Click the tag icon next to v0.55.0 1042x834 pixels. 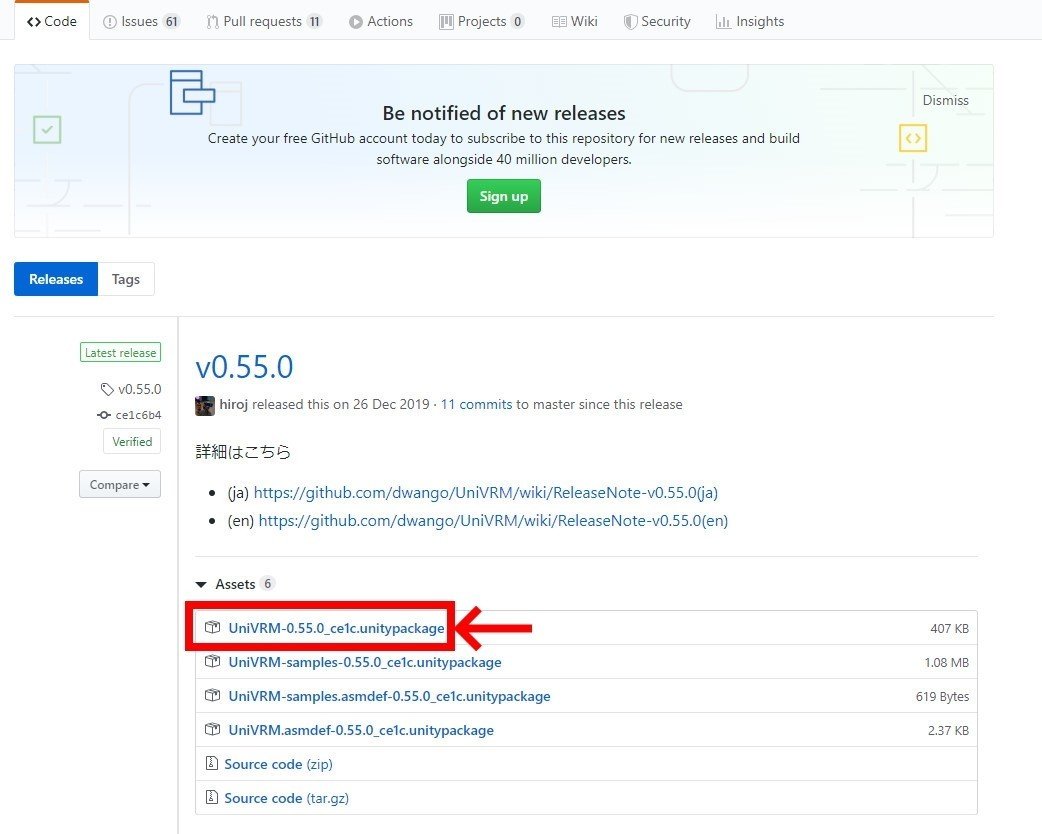107,389
